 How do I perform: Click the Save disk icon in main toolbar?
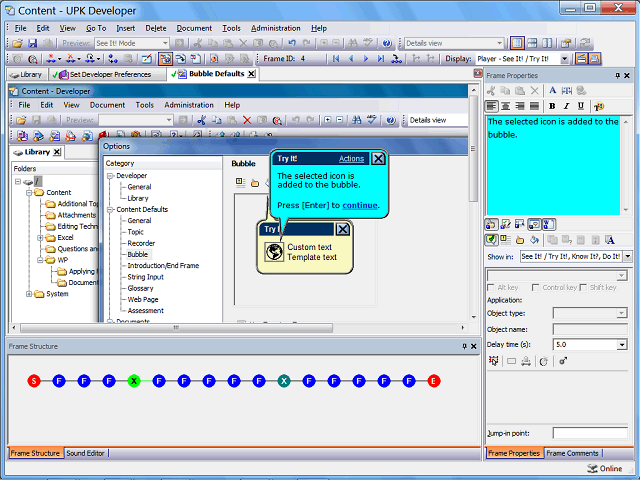(x=32, y=43)
